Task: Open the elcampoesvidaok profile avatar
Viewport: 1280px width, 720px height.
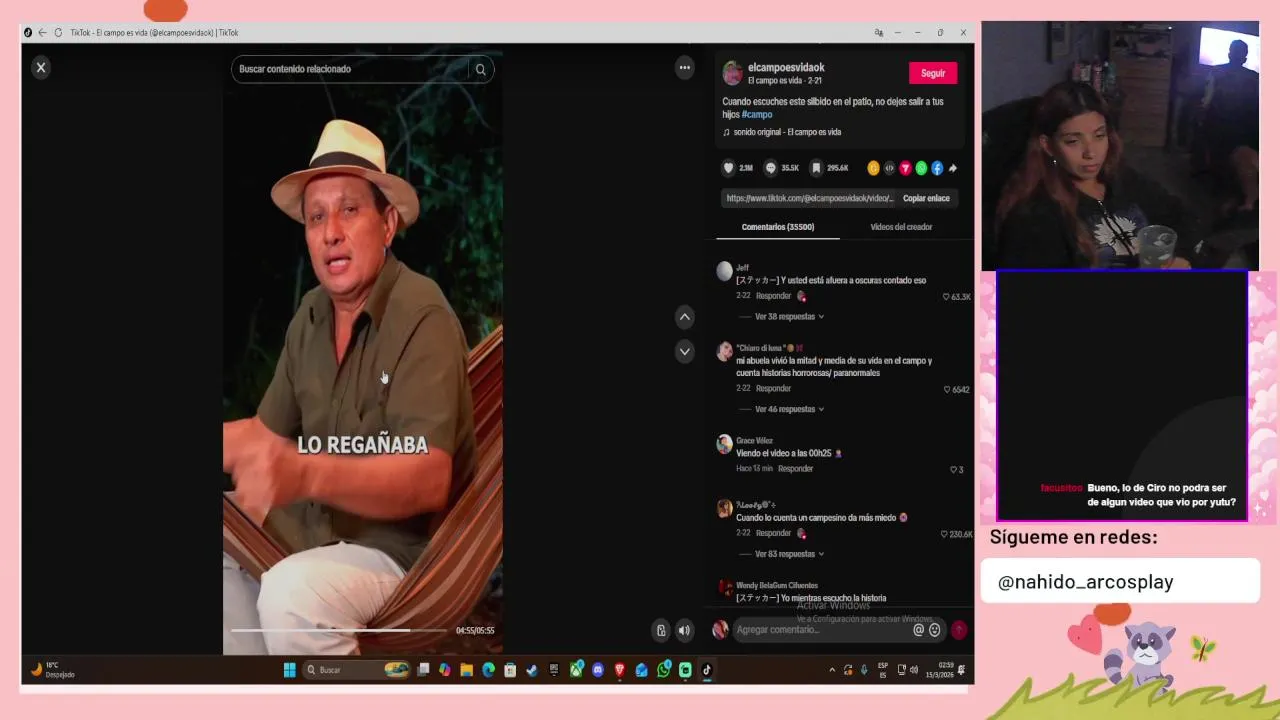Action: coord(733,73)
